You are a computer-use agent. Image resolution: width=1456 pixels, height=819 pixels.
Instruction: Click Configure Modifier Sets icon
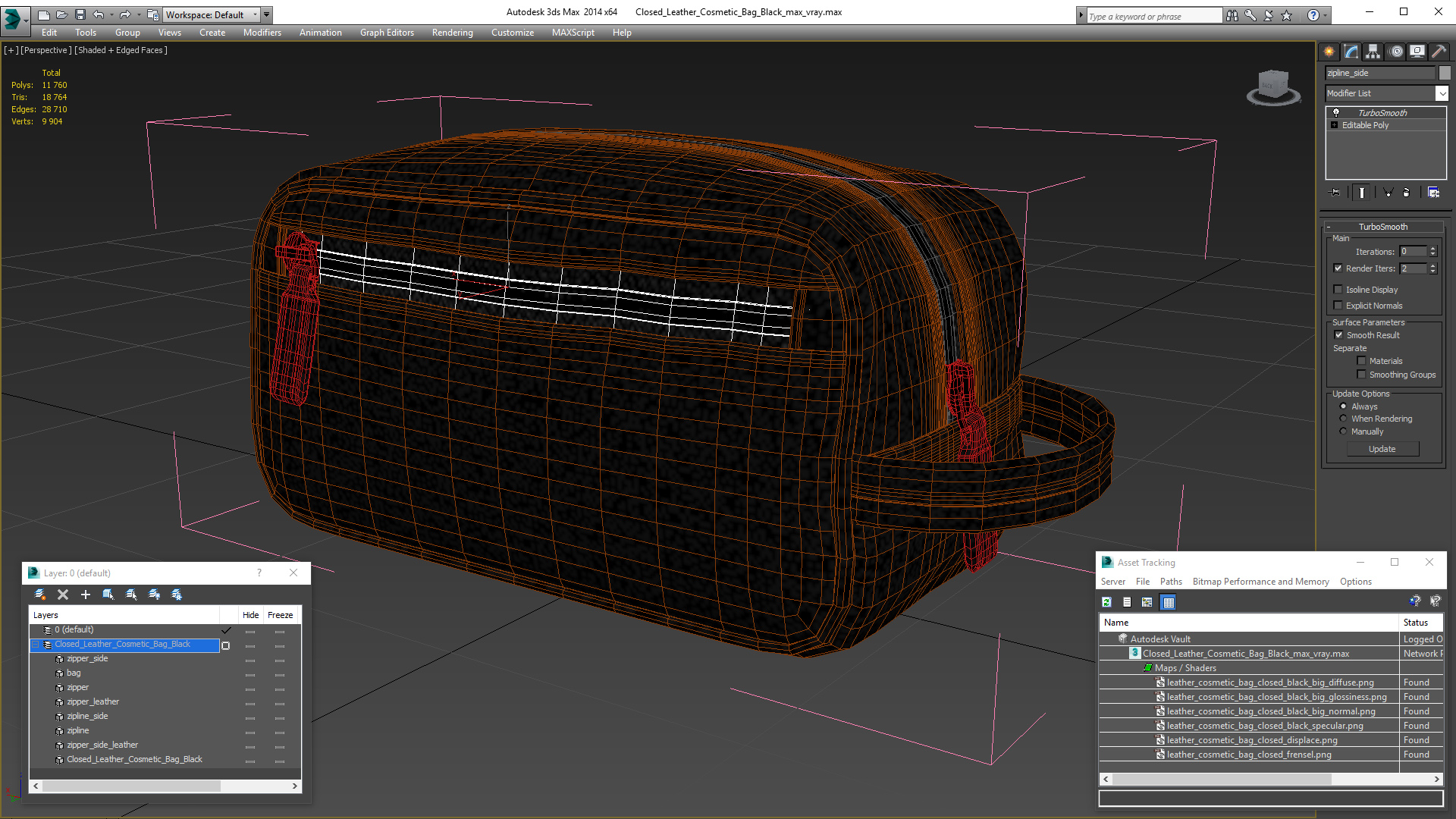tap(1433, 193)
